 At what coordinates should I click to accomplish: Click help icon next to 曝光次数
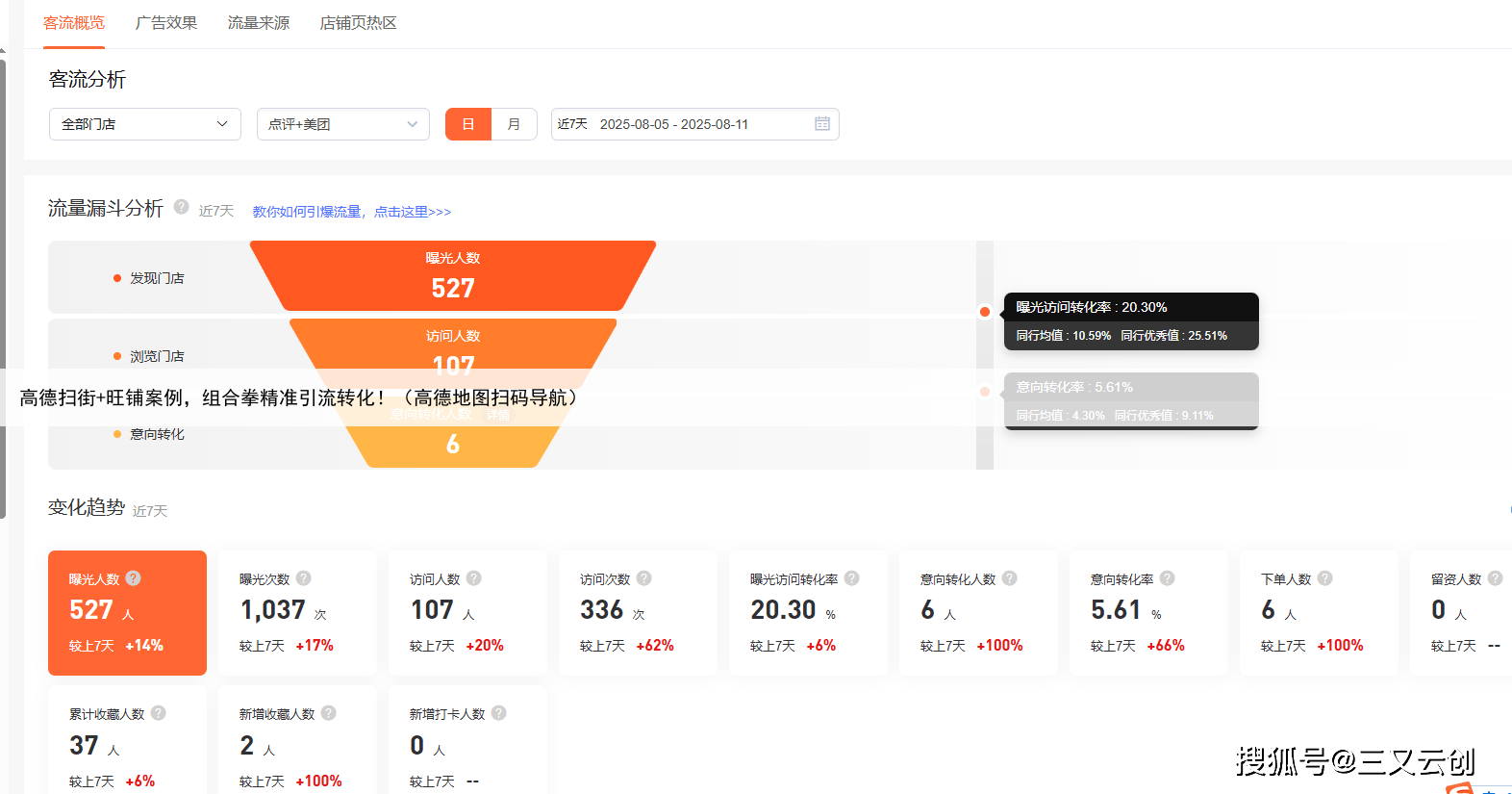(x=304, y=578)
